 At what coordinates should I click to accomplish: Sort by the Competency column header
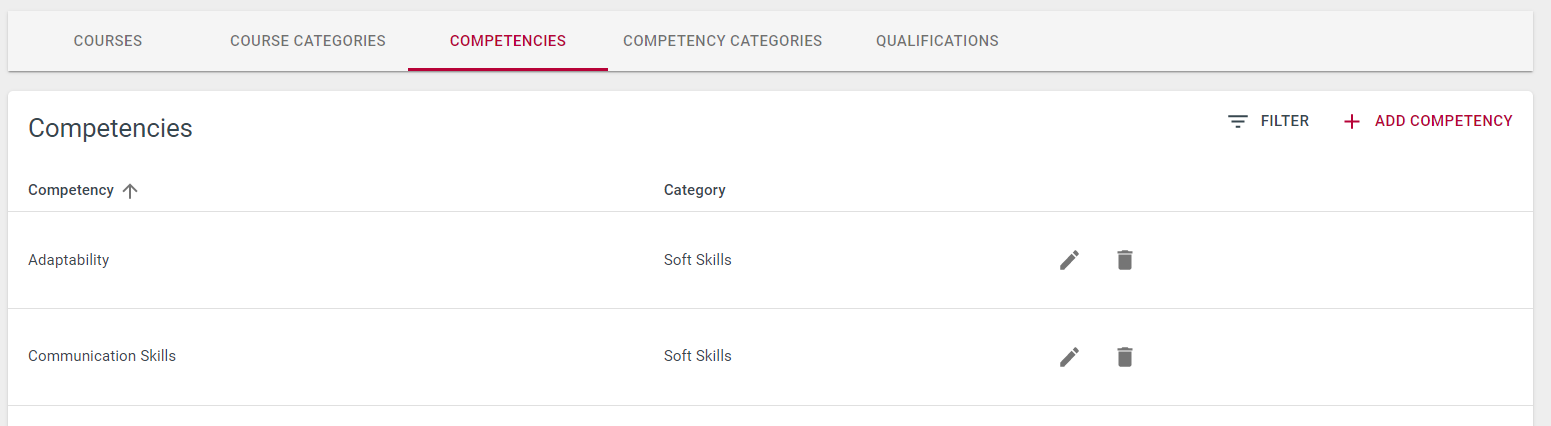71,190
